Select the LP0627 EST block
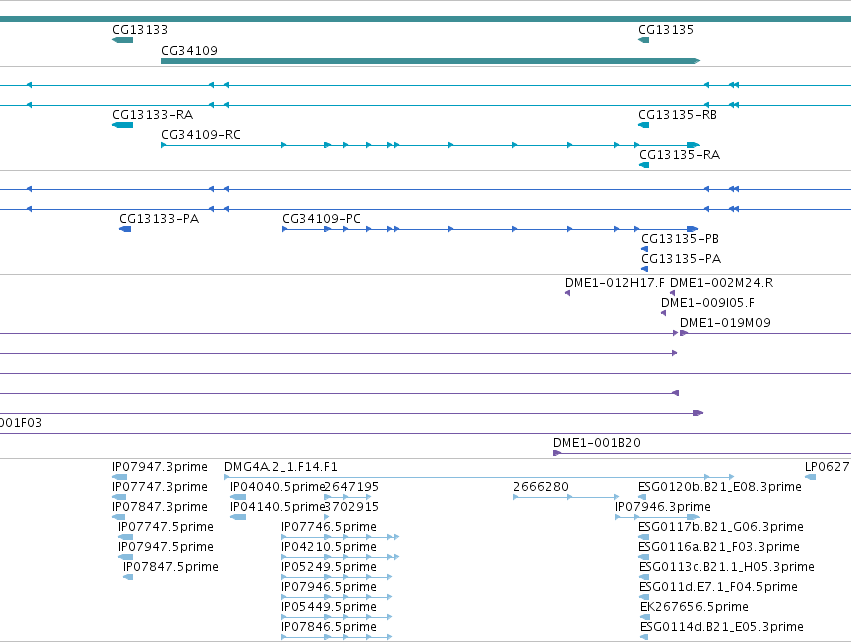Screen dimensions: 851x642 tap(810, 477)
